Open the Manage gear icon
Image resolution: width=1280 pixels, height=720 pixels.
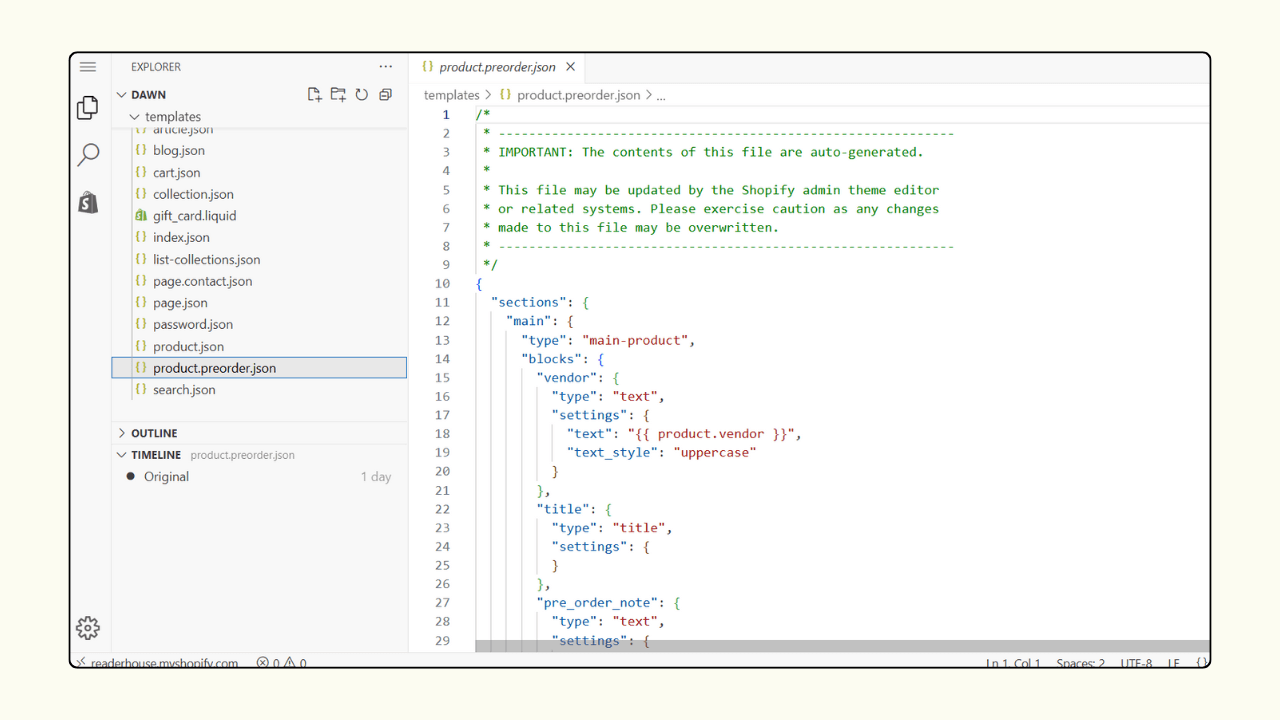pos(88,627)
